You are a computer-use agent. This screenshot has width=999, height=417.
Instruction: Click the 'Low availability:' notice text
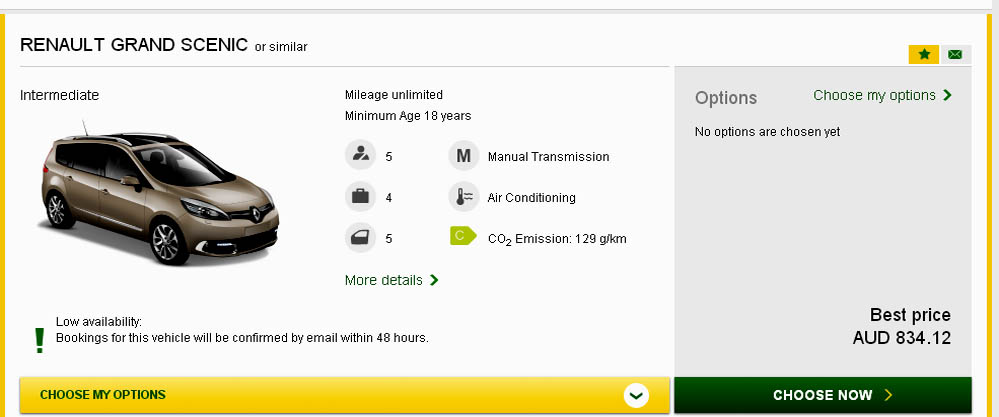(x=99, y=322)
